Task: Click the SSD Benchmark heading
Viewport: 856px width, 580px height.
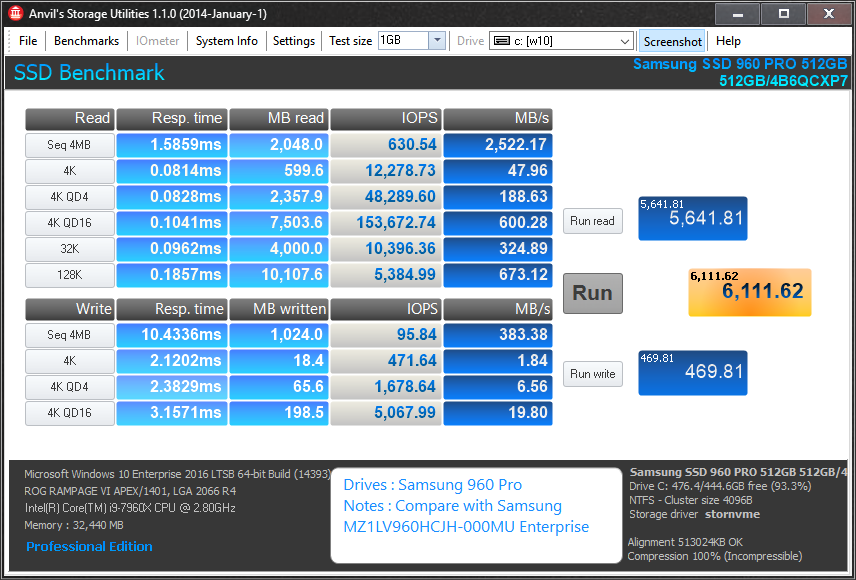Action: click(x=89, y=73)
